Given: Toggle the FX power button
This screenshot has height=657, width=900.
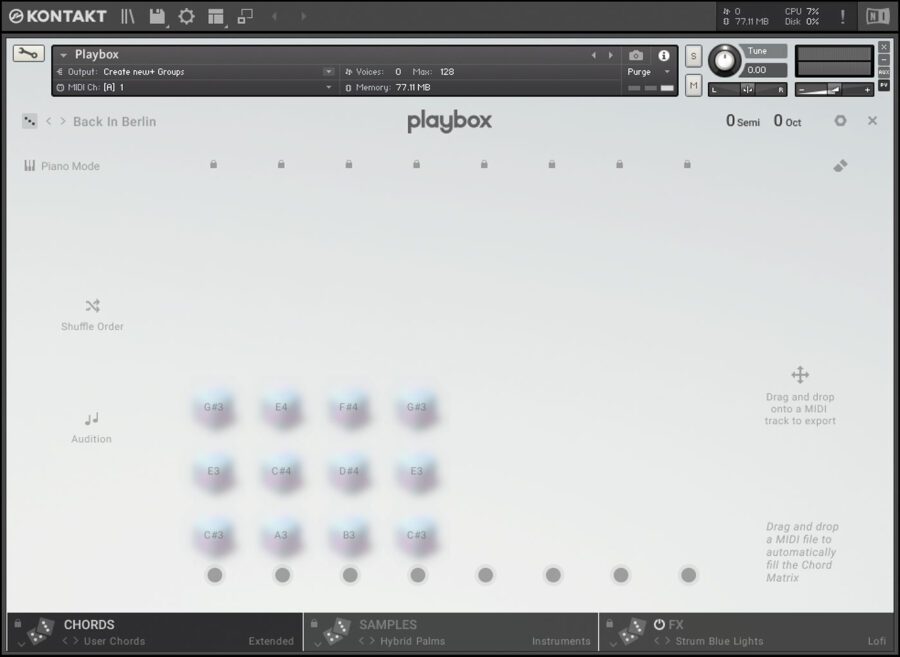Looking at the screenshot, I should click(x=657, y=624).
